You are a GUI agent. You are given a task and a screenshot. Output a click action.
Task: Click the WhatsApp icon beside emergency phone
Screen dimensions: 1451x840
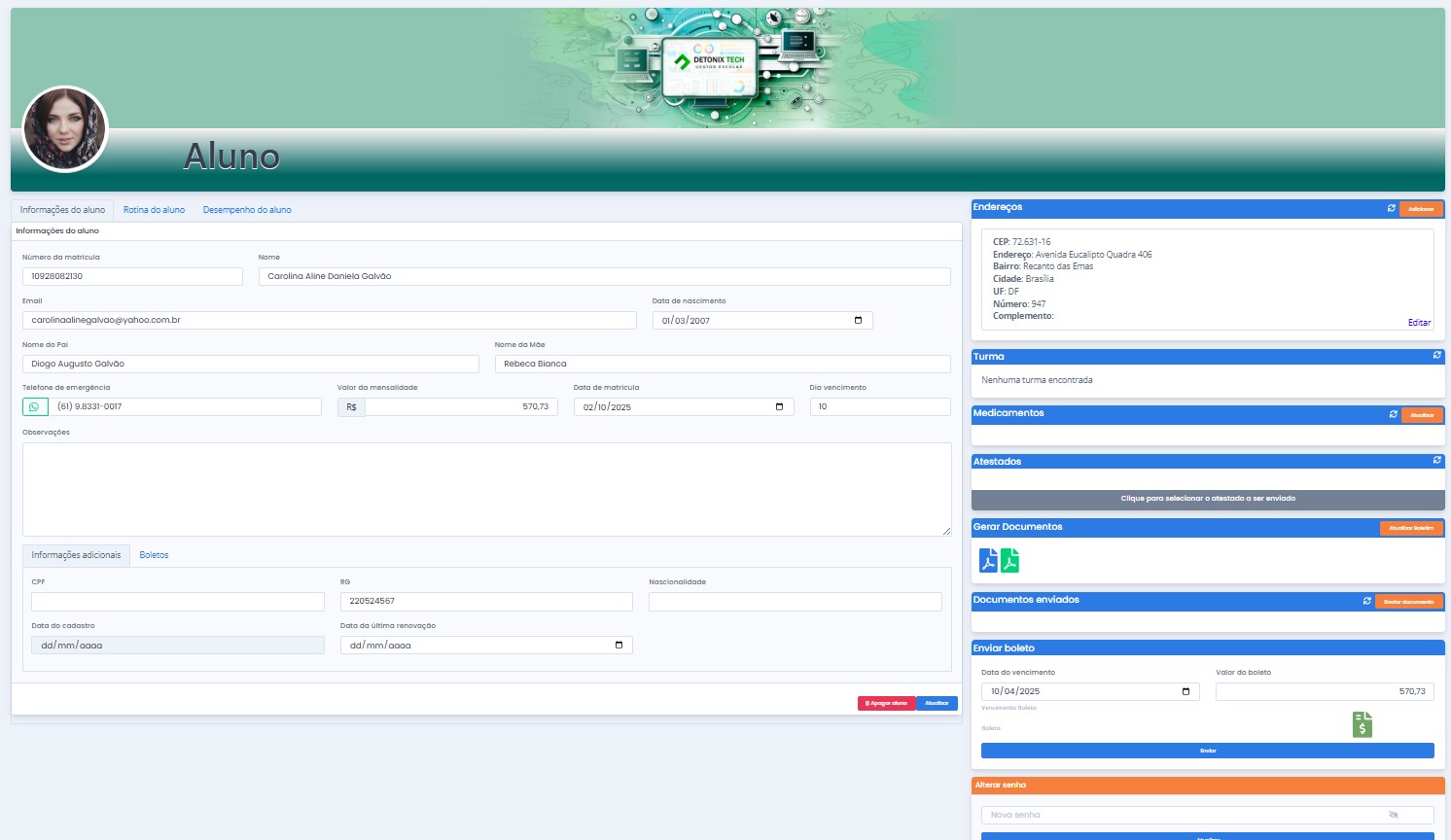pos(35,407)
